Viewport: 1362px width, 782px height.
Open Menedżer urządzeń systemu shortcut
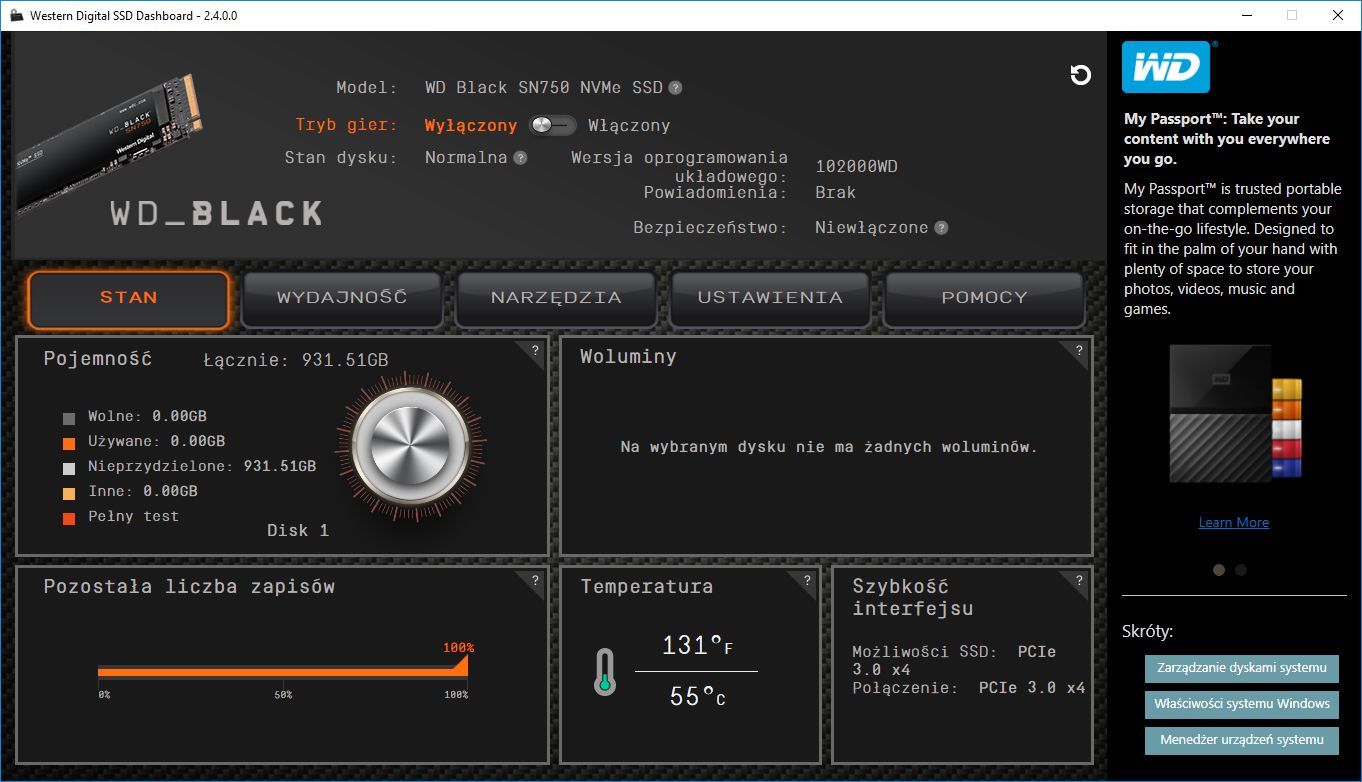pos(1242,741)
